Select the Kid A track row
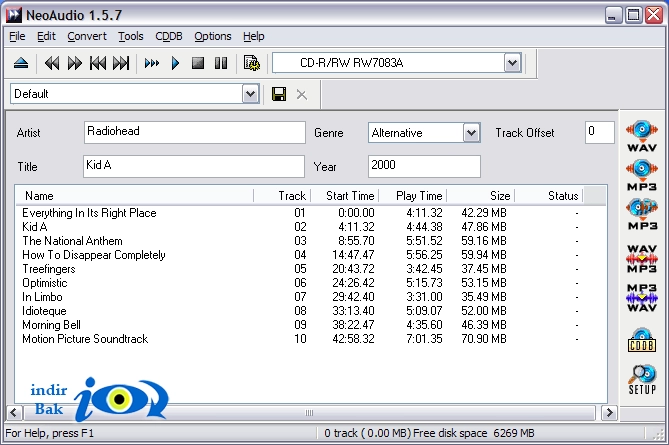This screenshot has width=669, height=445. point(35,227)
